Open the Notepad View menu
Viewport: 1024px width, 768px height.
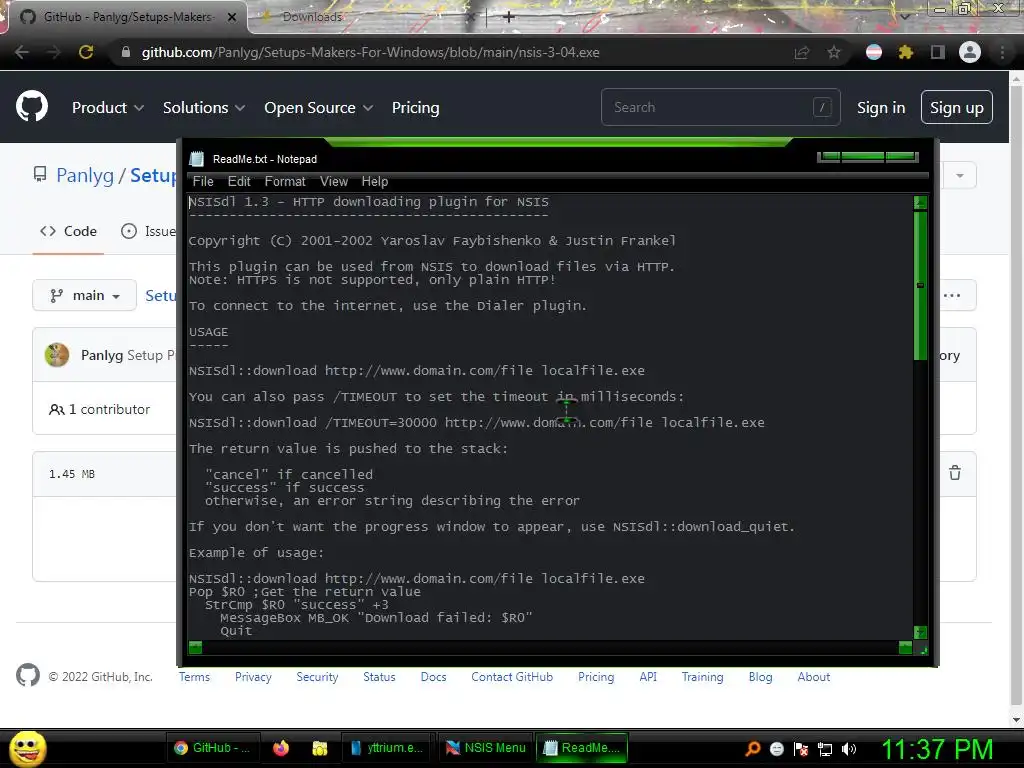click(334, 182)
